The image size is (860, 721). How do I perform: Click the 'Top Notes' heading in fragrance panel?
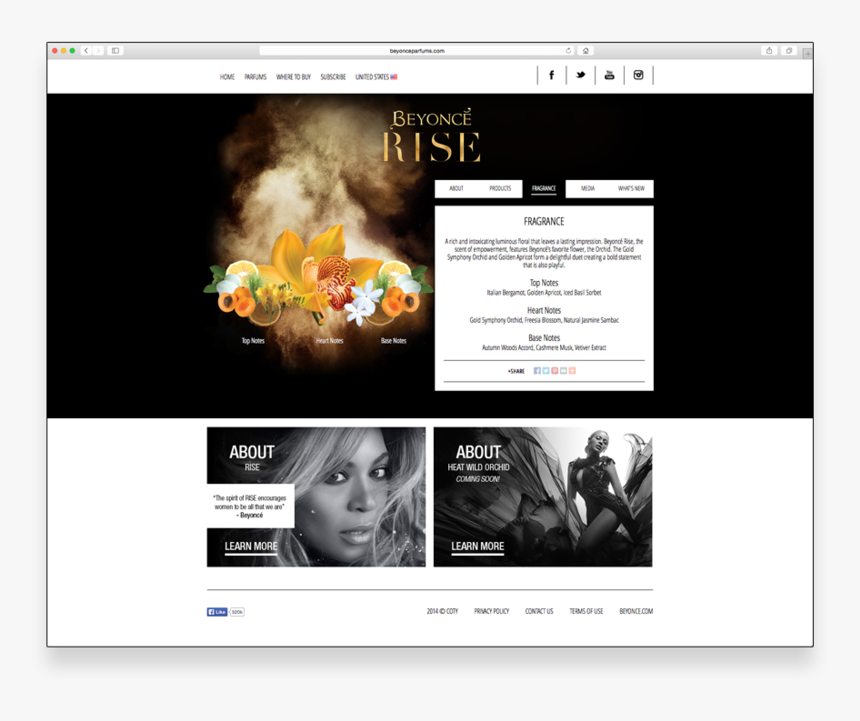click(544, 283)
